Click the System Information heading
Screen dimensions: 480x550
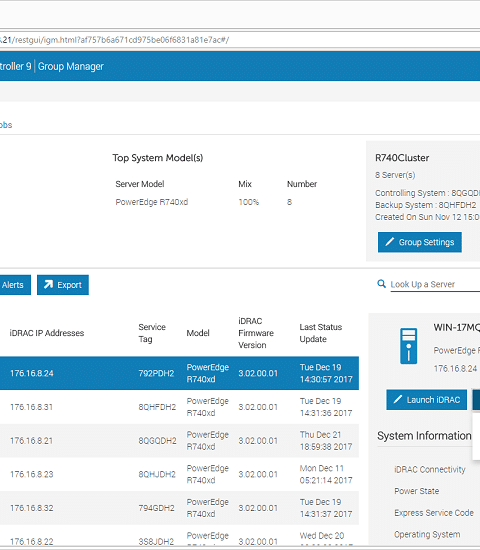(424, 436)
